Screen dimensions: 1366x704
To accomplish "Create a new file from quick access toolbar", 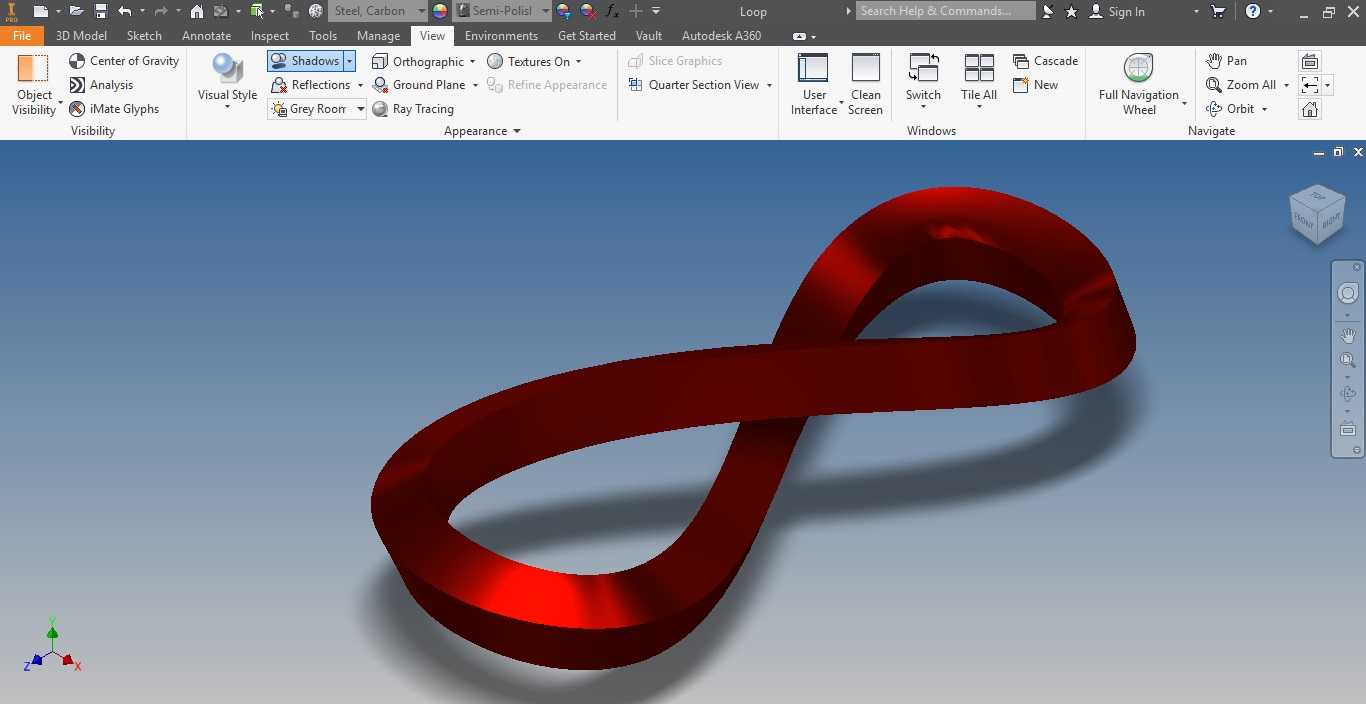I will (x=39, y=11).
